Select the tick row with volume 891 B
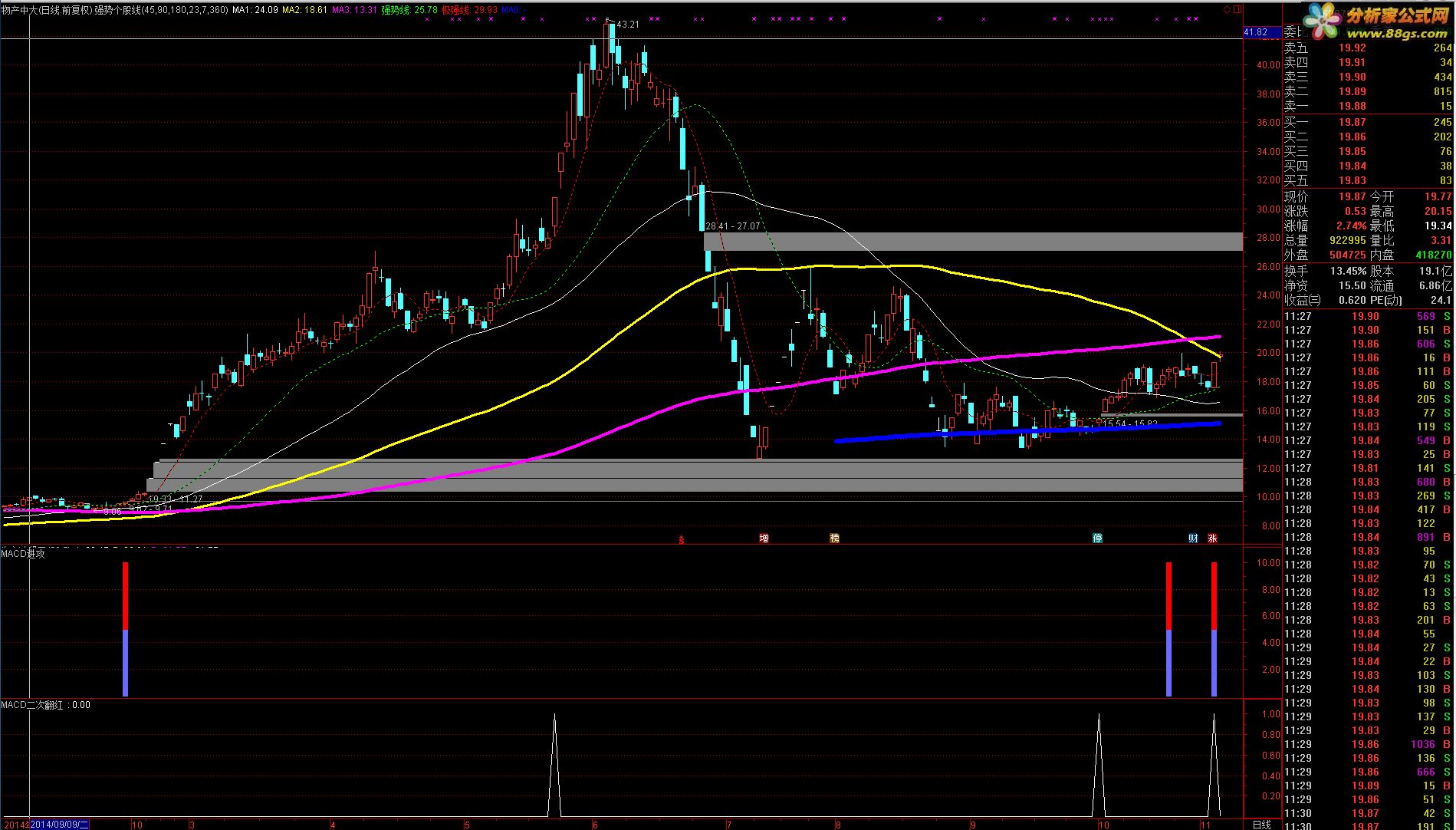Screen dimensions: 1456x830 [x=1369, y=537]
